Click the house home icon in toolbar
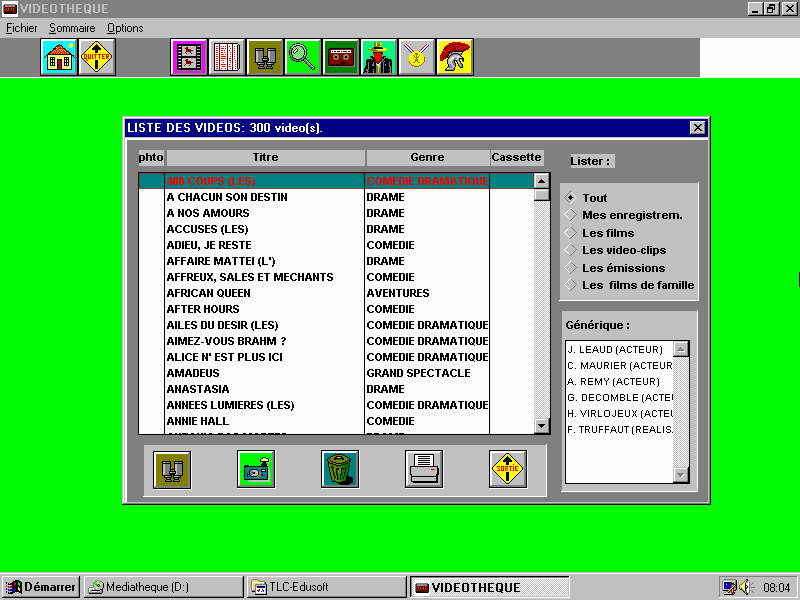Viewport: 800px width, 600px height. [59, 58]
